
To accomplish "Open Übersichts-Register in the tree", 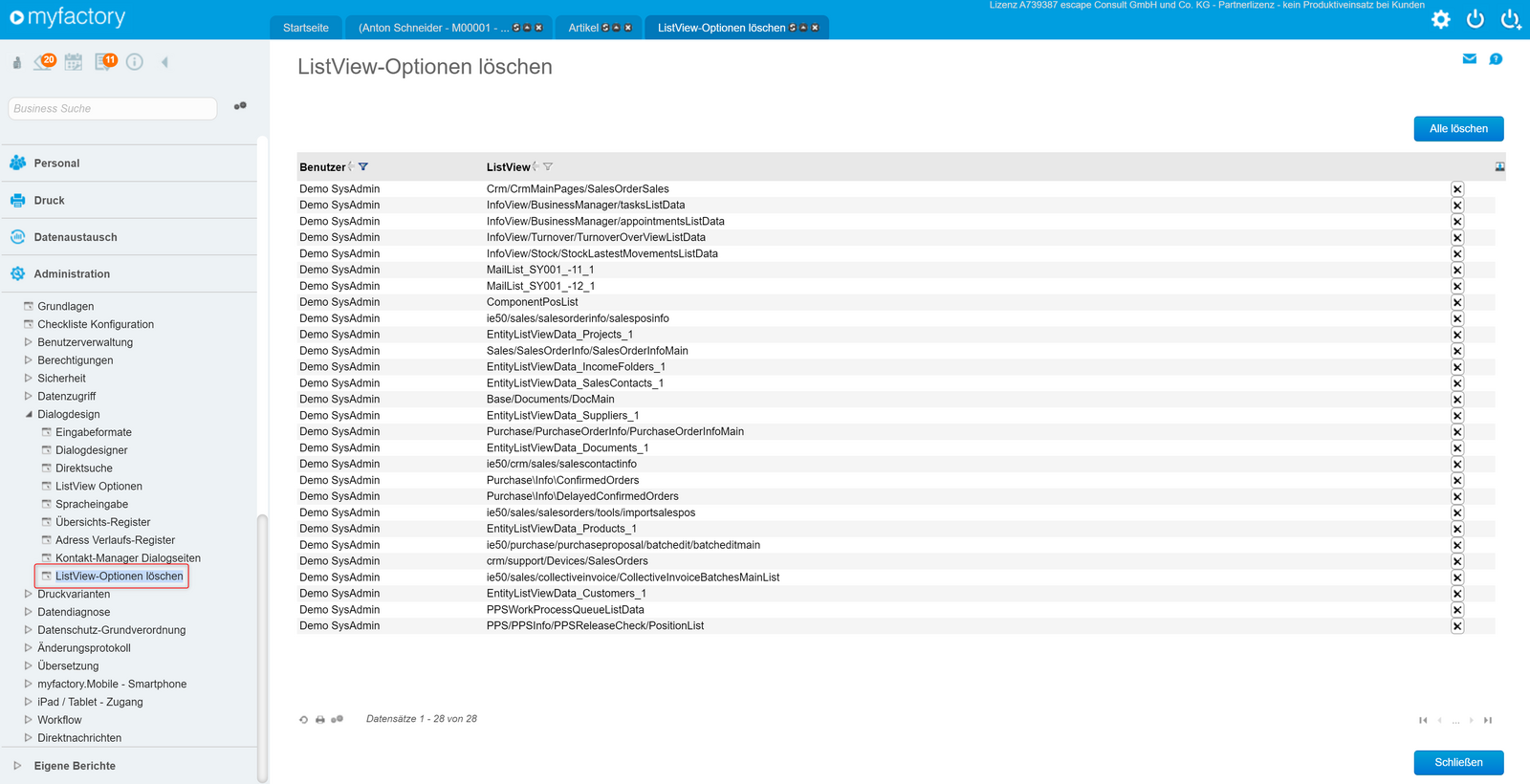I will point(102,522).
